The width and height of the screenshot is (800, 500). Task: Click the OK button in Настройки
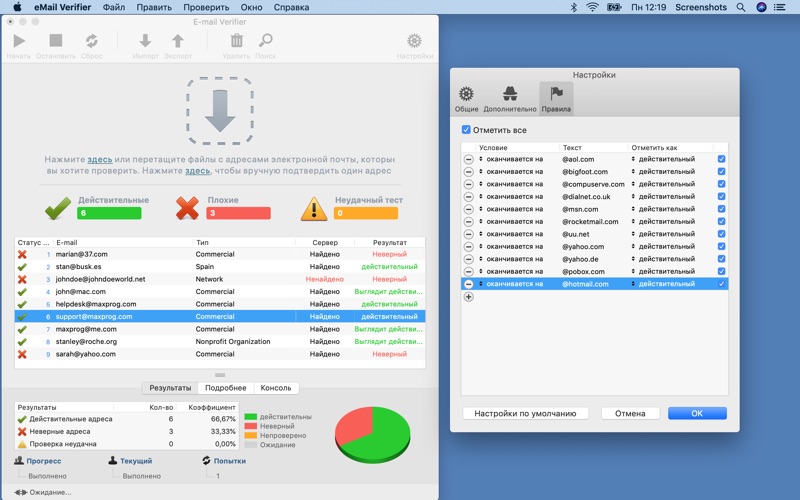[x=697, y=413]
